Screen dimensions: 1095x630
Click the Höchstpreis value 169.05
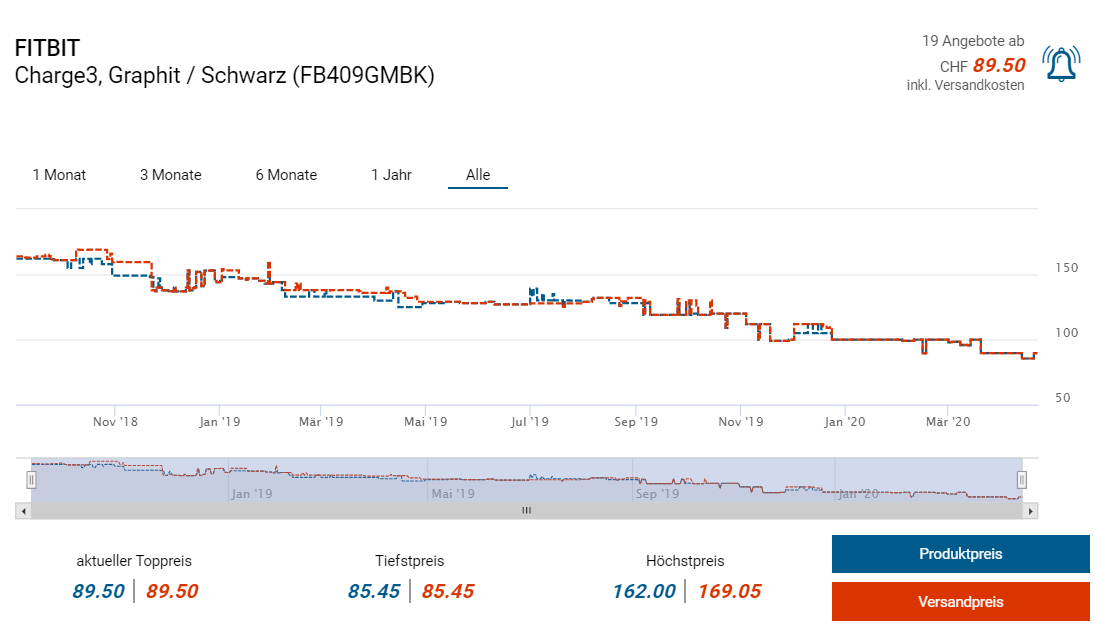(729, 591)
